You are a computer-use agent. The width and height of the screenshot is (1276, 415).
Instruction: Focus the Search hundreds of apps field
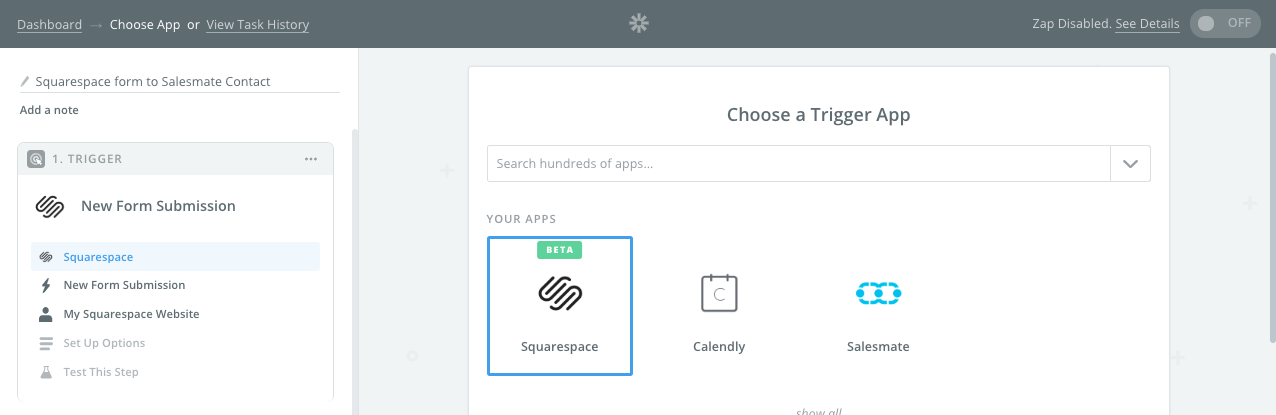(798, 164)
